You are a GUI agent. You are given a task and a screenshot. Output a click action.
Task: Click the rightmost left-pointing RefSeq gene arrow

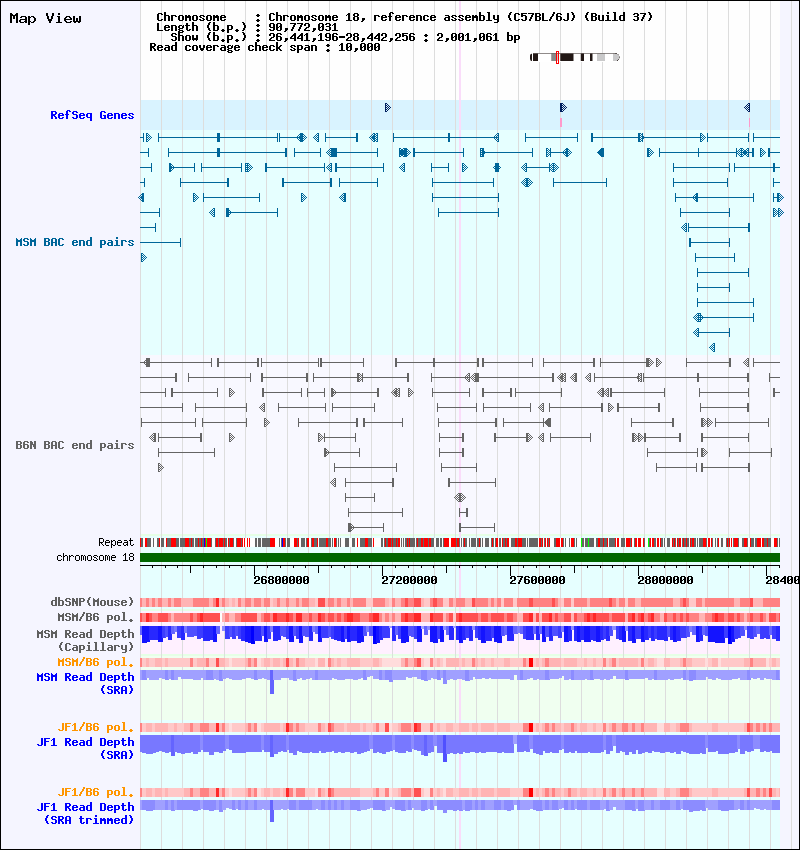click(747, 107)
